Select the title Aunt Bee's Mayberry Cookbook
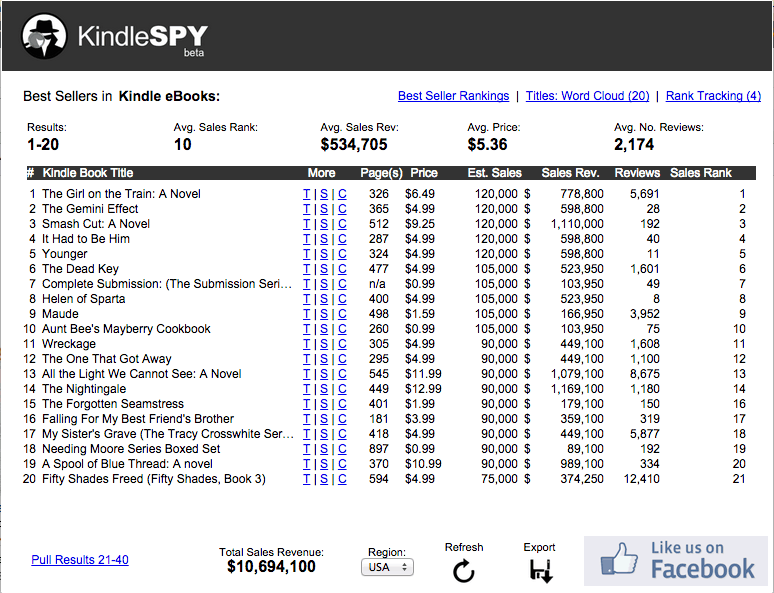Screen dimensions: 774x593 126,329
